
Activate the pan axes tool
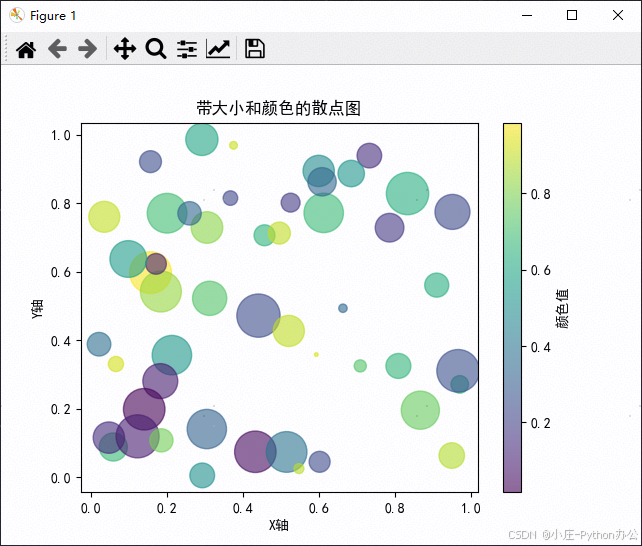(x=124, y=49)
